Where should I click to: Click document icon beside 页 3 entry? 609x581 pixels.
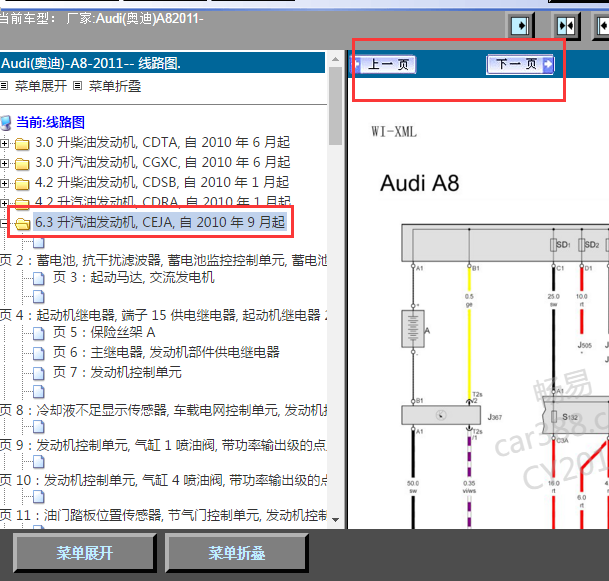point(38,278)
